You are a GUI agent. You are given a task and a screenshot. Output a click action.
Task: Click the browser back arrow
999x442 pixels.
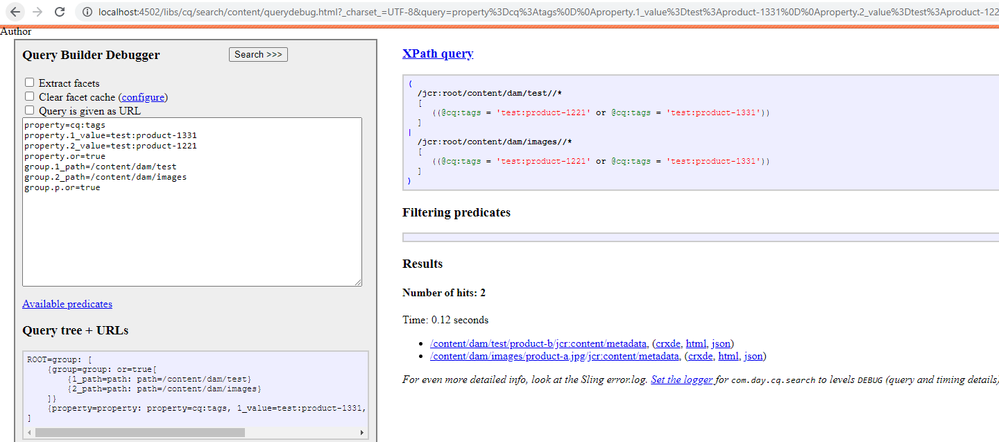click(11, 12)
